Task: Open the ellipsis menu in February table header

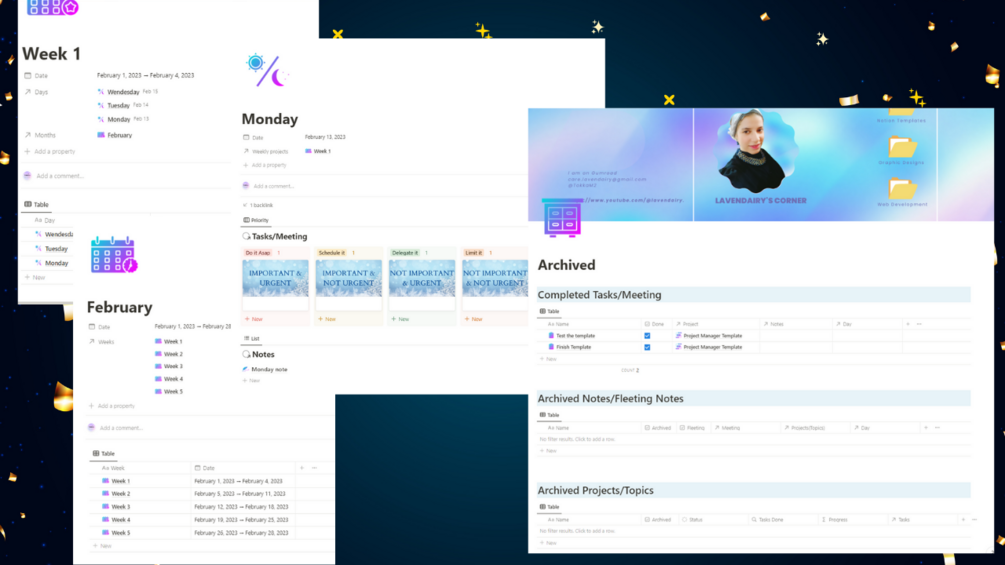Action: pos(314,468)
